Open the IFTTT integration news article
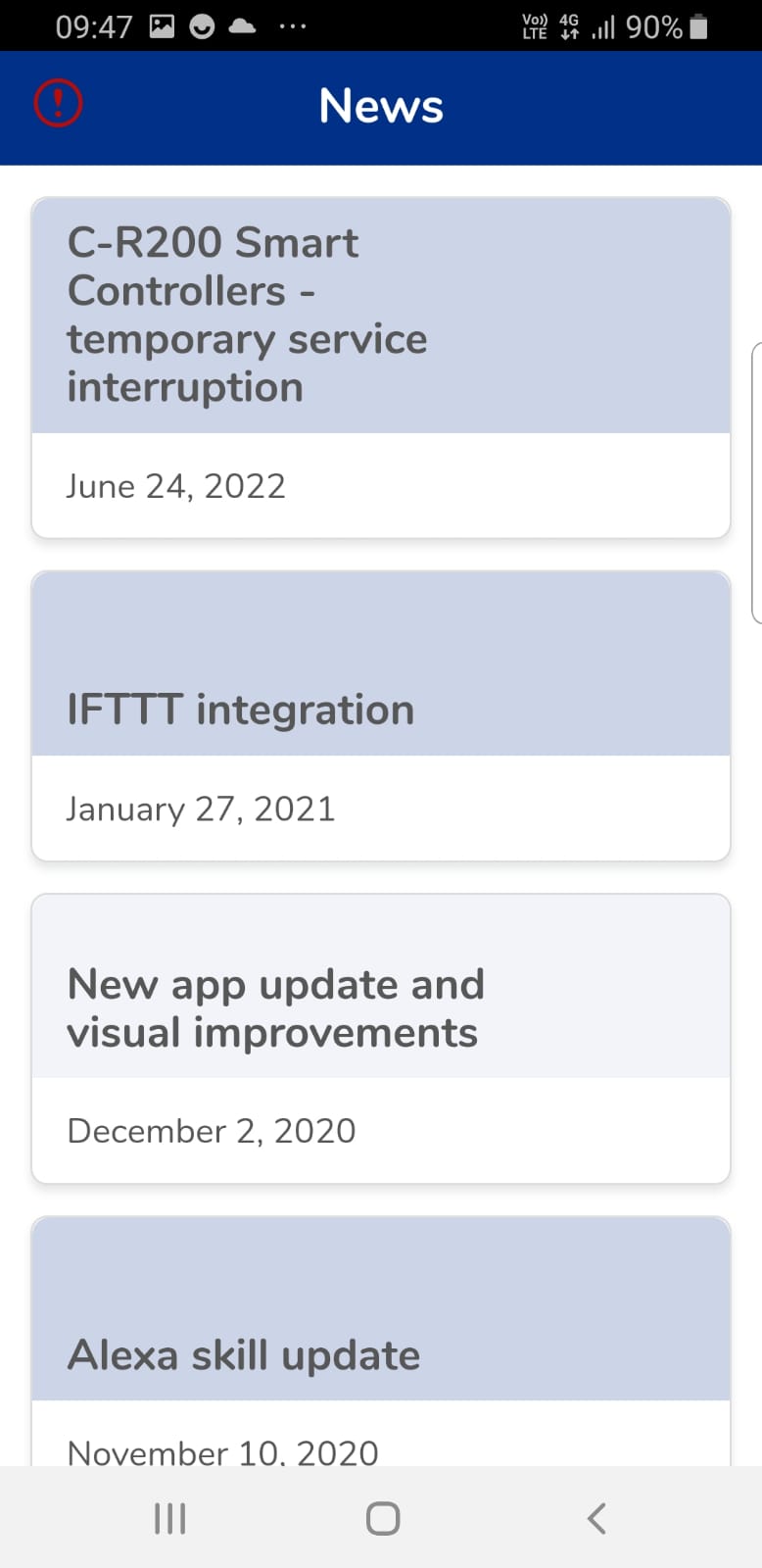 click(x=241, y=710)
